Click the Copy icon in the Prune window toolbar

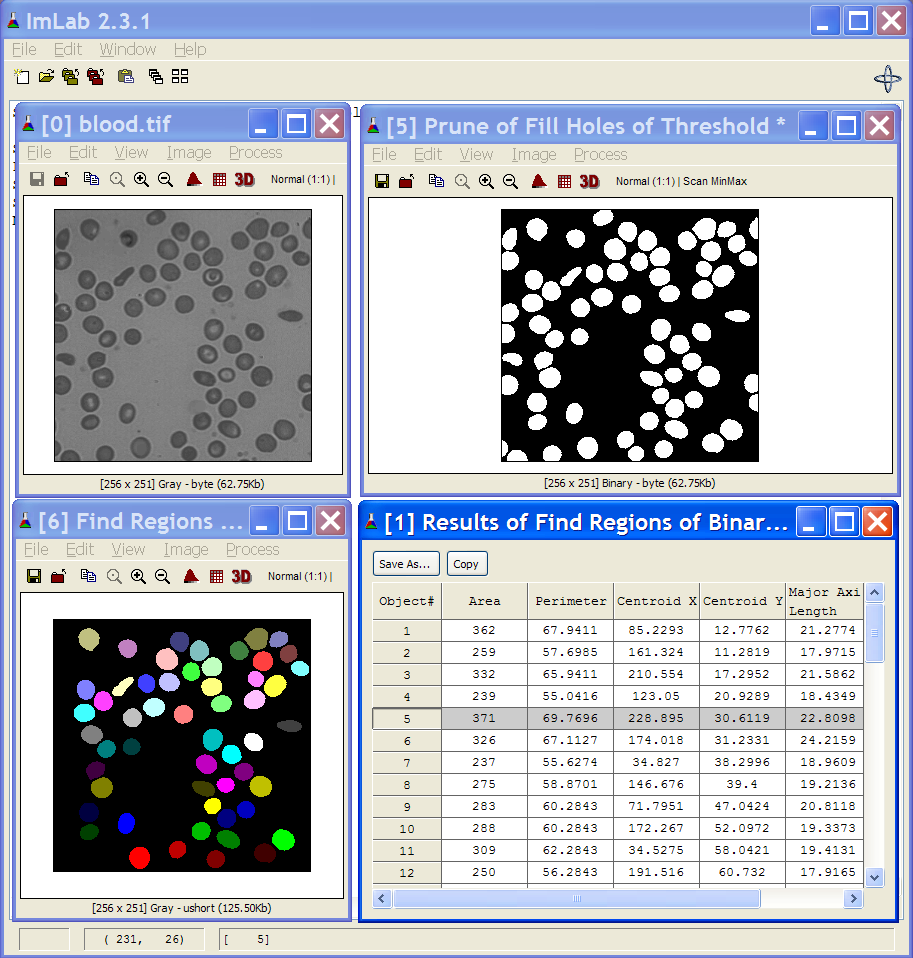click(x=436, y=181)
